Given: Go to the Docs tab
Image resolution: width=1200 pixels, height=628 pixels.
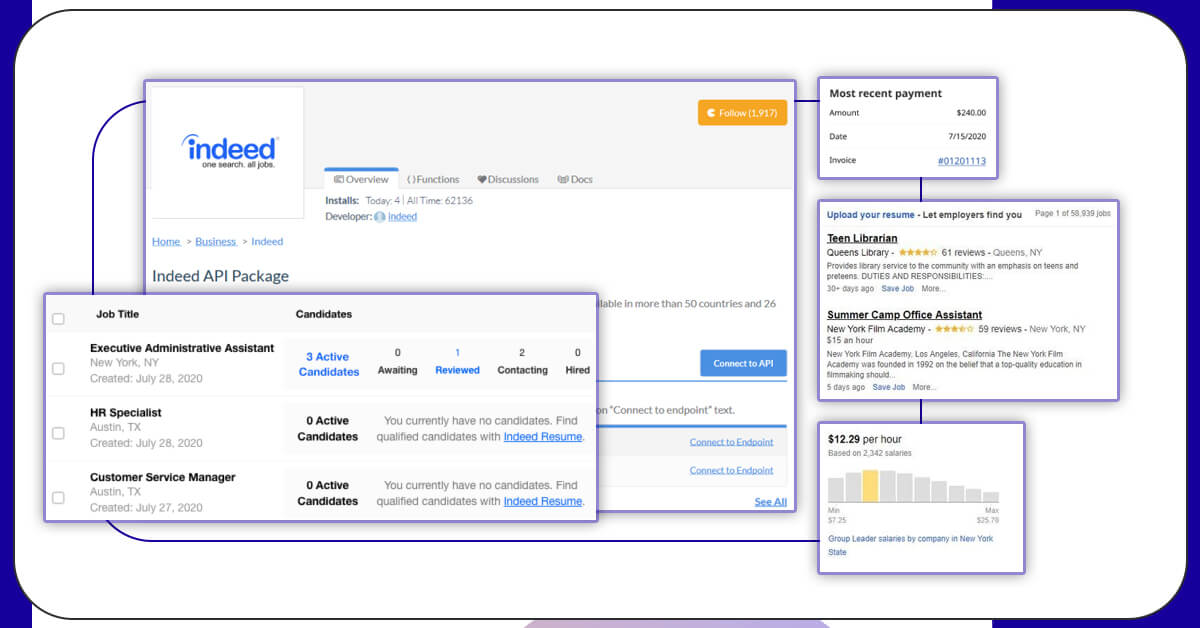Looking at the screenshot, I should click(x=575, y=179).
